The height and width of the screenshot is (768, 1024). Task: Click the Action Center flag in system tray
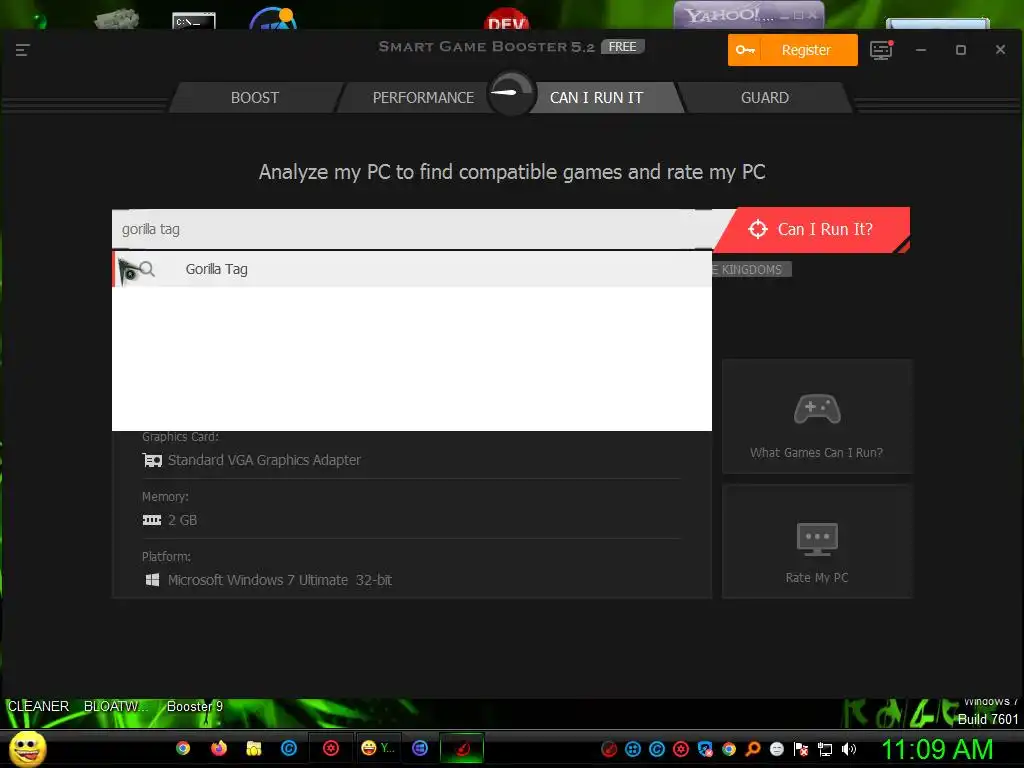(801, 749)
